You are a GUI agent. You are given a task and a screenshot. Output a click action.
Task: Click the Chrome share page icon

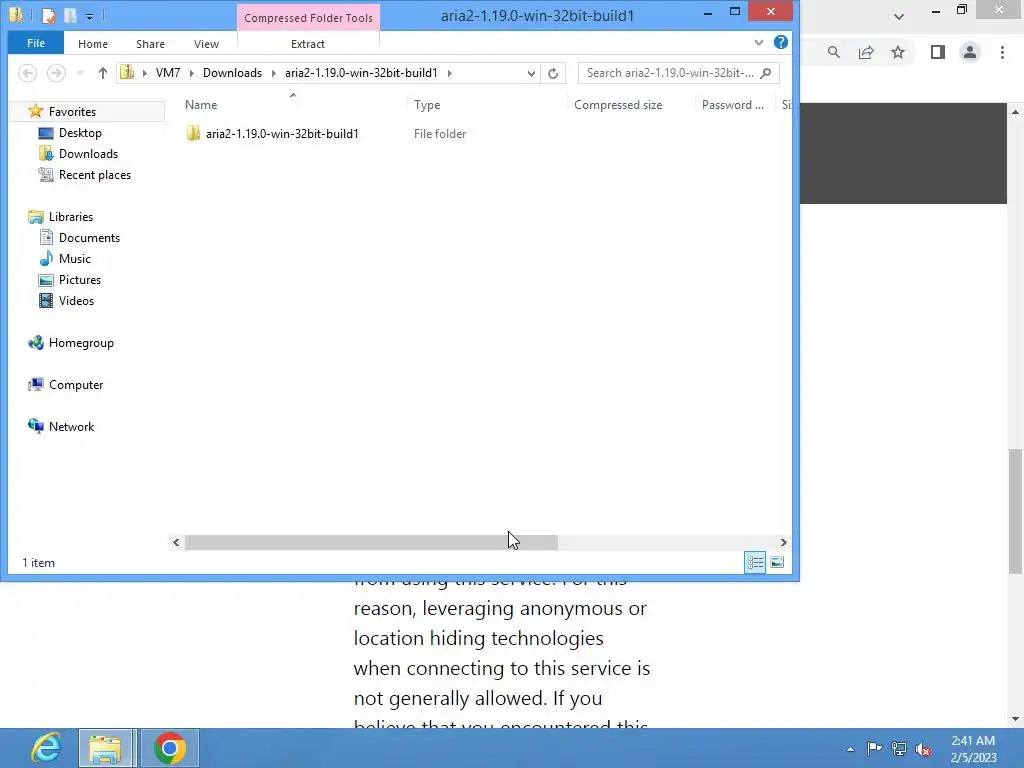pos(866,52)
